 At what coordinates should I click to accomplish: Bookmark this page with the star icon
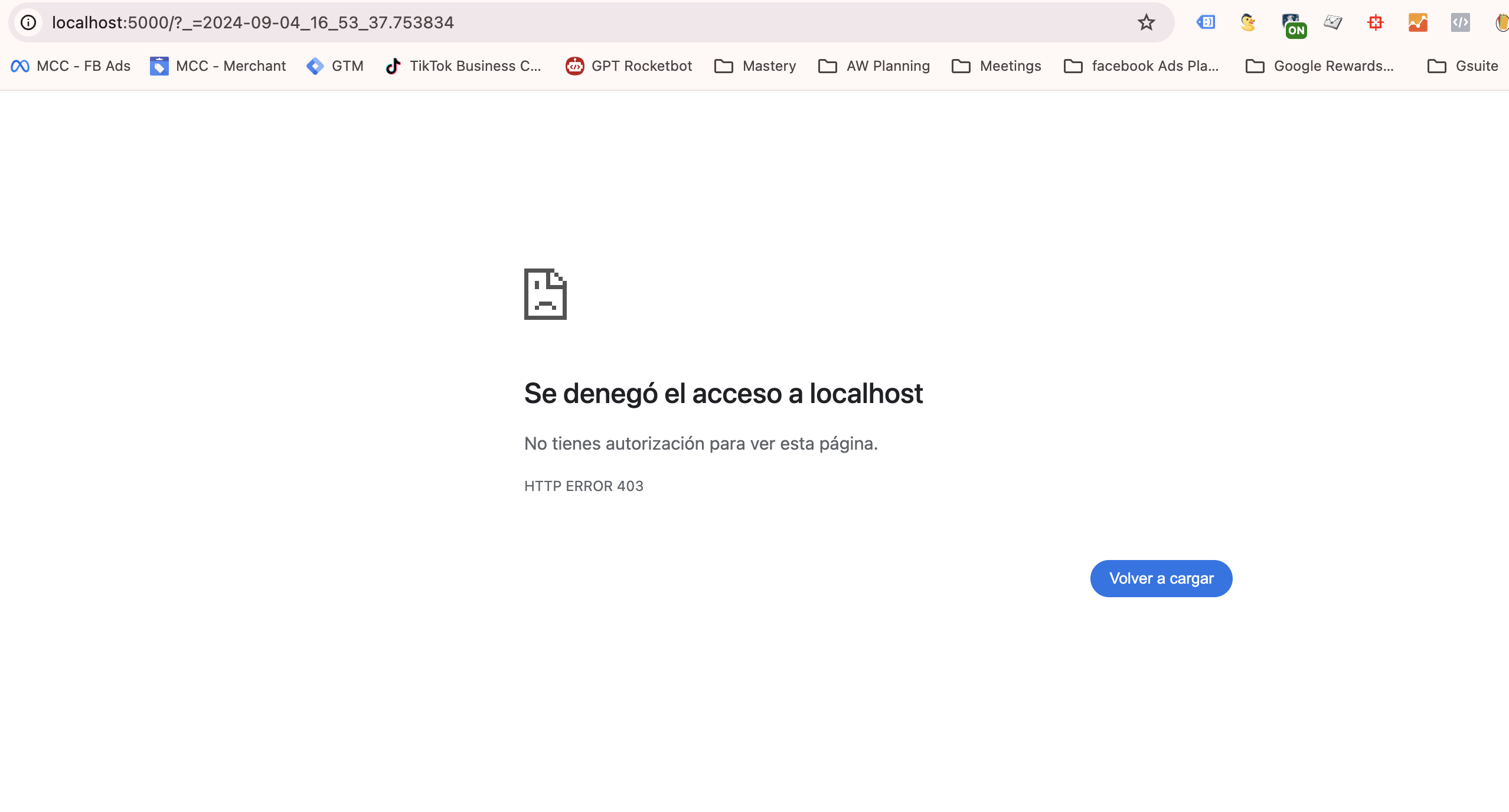(x=1146, y=22)
